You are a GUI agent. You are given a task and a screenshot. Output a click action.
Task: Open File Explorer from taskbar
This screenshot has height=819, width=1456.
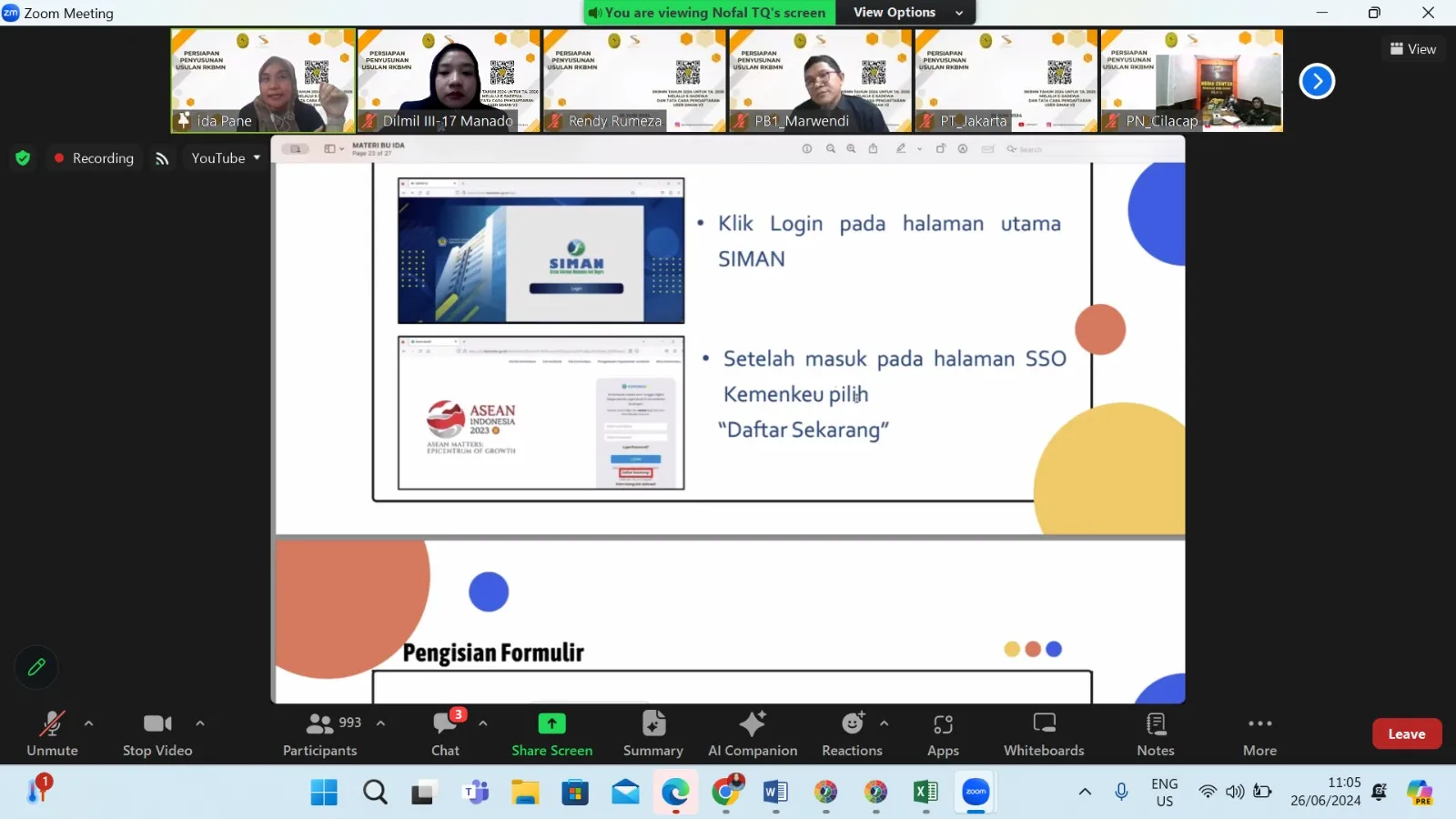525,793
